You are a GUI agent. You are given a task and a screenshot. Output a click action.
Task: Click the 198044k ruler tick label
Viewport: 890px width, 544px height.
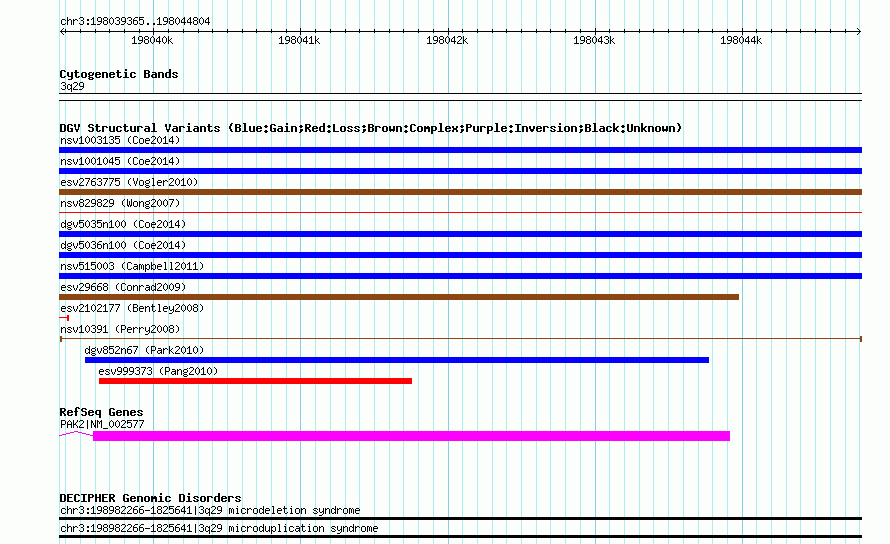tap(741, 40)
